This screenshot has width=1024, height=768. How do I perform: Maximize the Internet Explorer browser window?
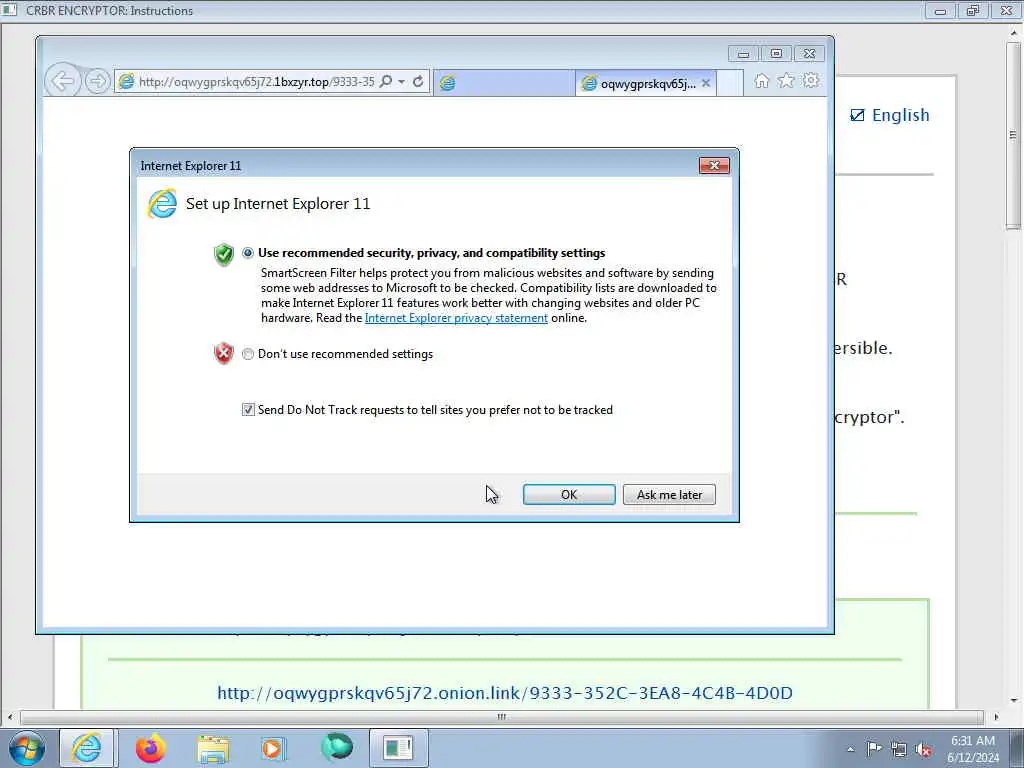[x=776, y=54]
